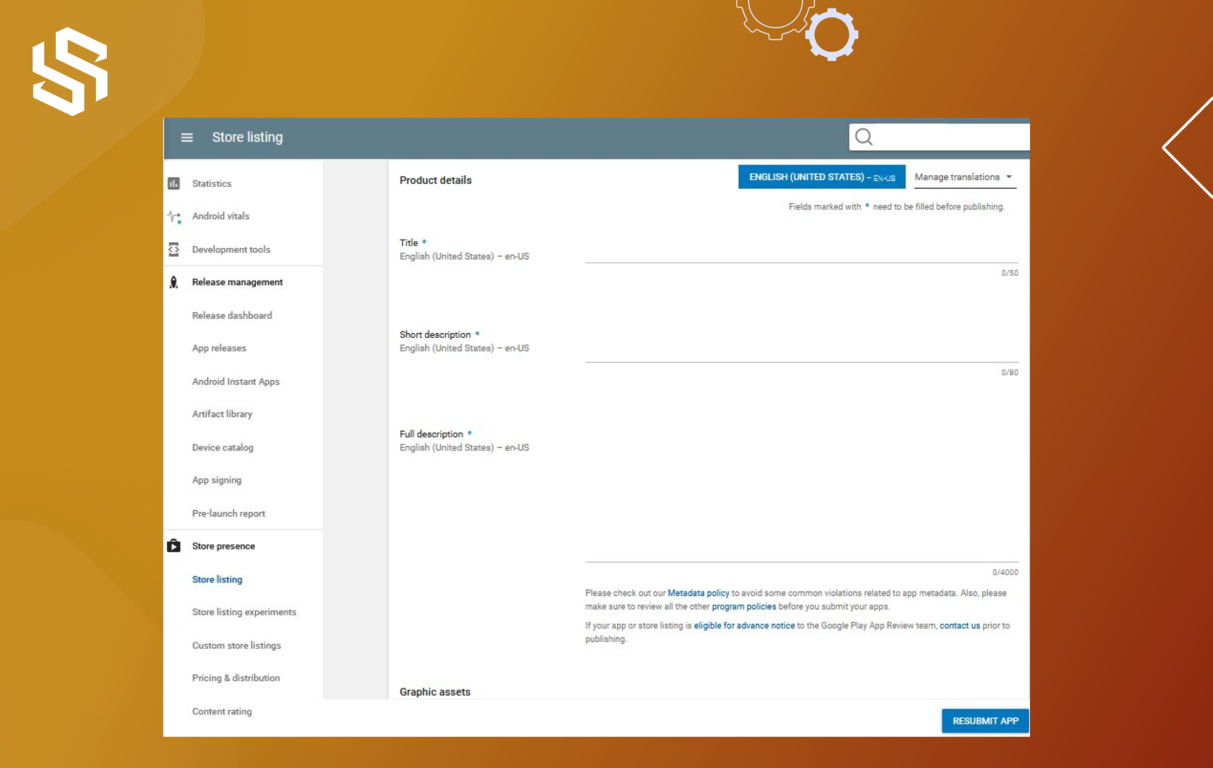Viewport: 1213px width, 768px height.
Task: Click the Android vitals pulse icon
Action: coord(174,216)
